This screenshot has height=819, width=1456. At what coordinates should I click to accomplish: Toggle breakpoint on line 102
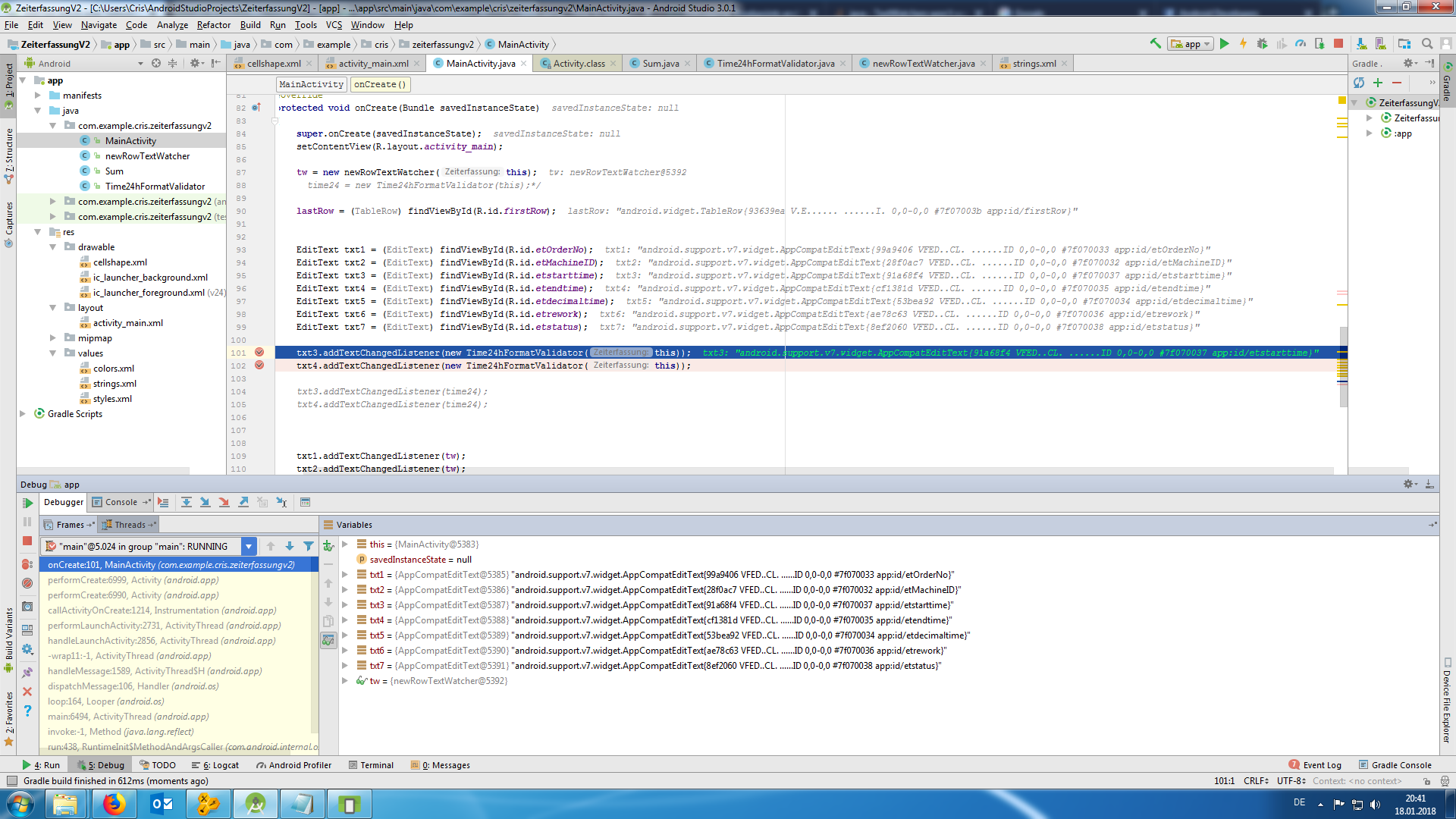tap(259, 366)
